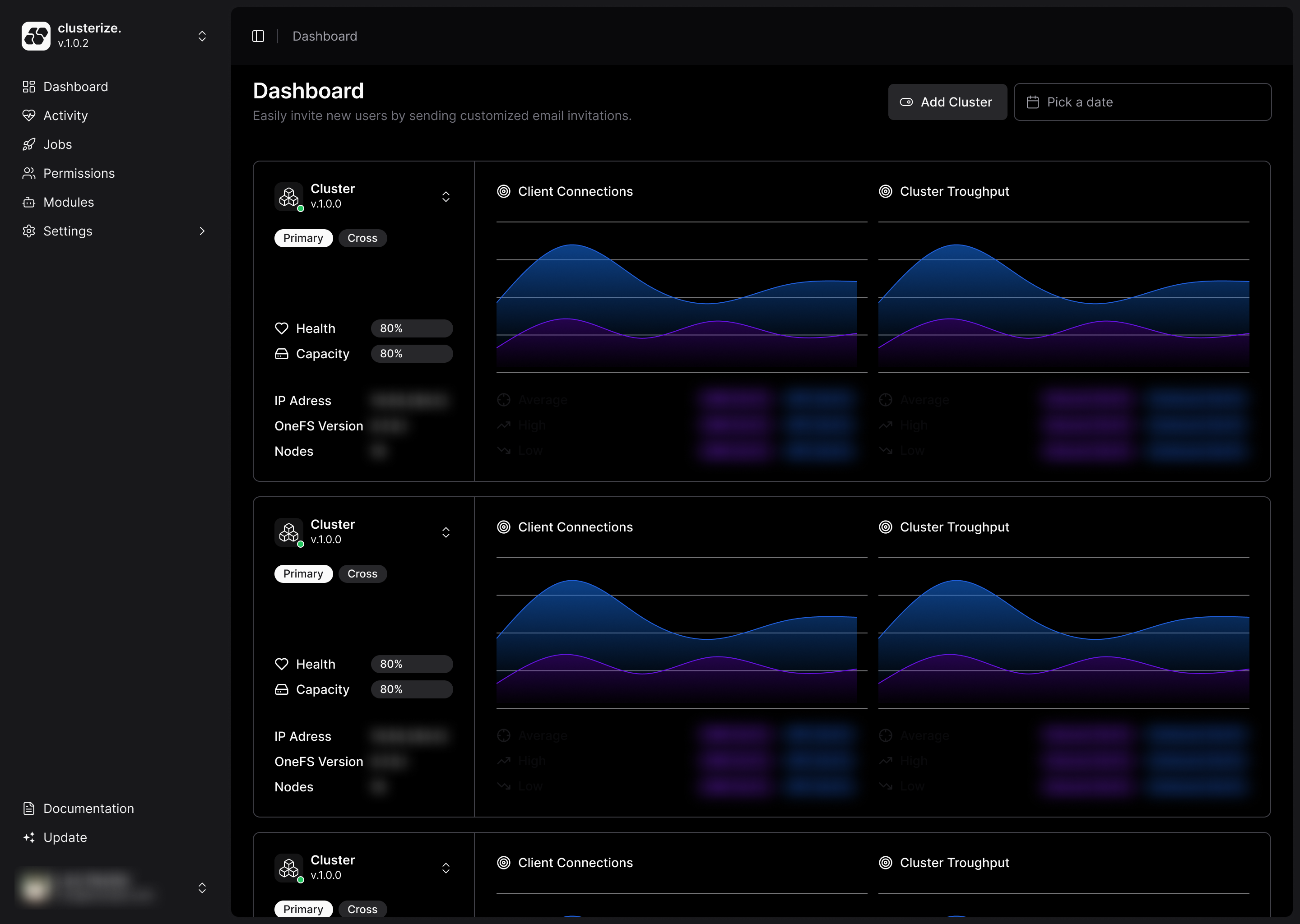Open the Permissions page

click(116, 173)
